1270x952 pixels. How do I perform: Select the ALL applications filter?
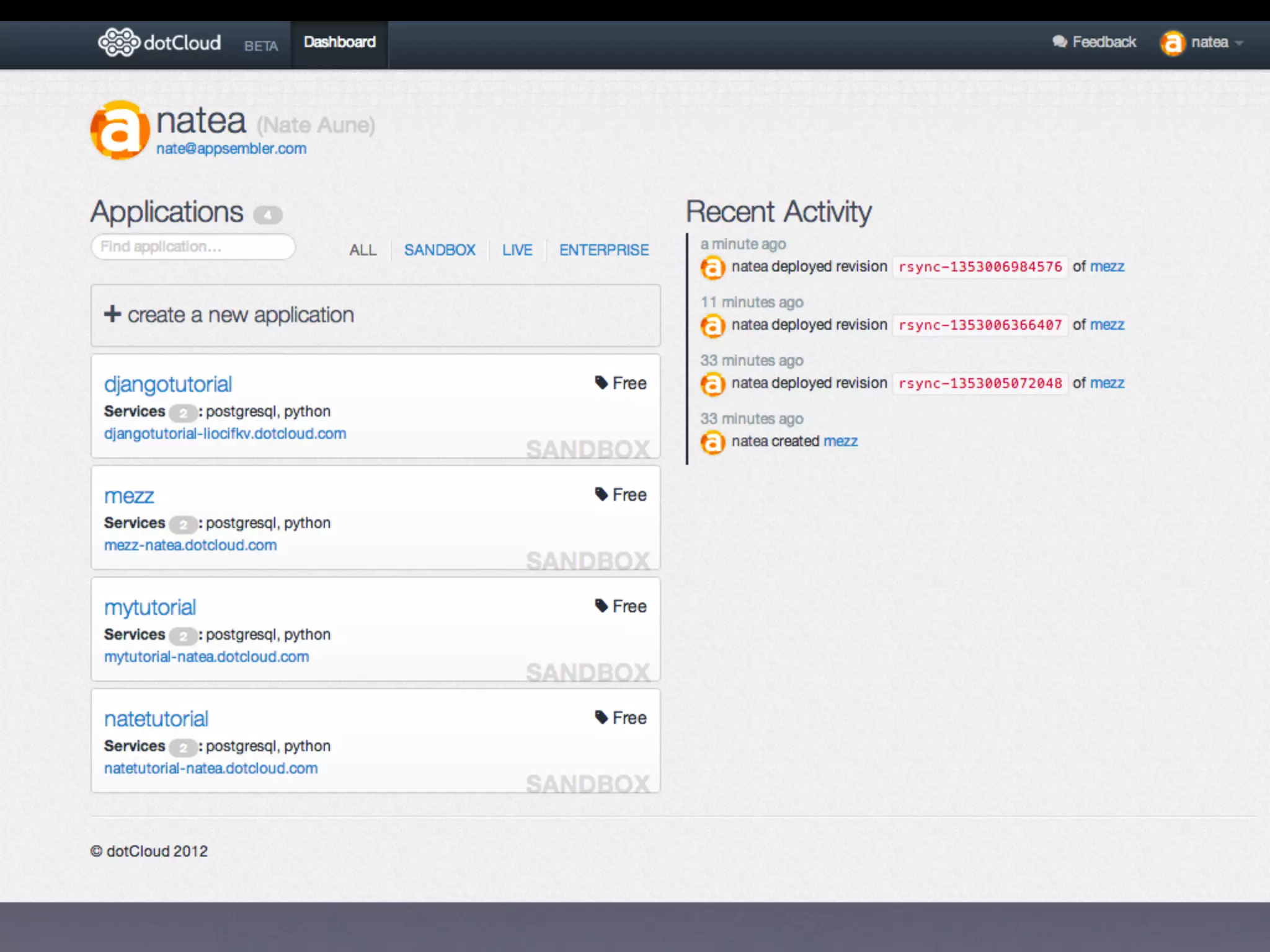click(363, 250)
